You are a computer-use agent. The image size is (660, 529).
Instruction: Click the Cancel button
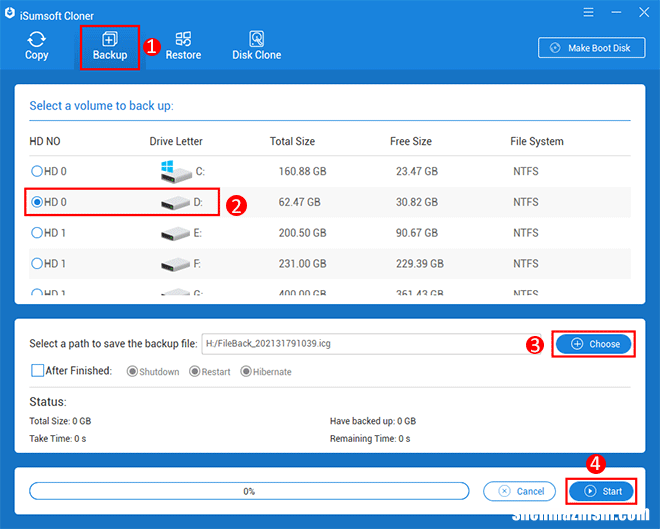[x=519, y=491]
